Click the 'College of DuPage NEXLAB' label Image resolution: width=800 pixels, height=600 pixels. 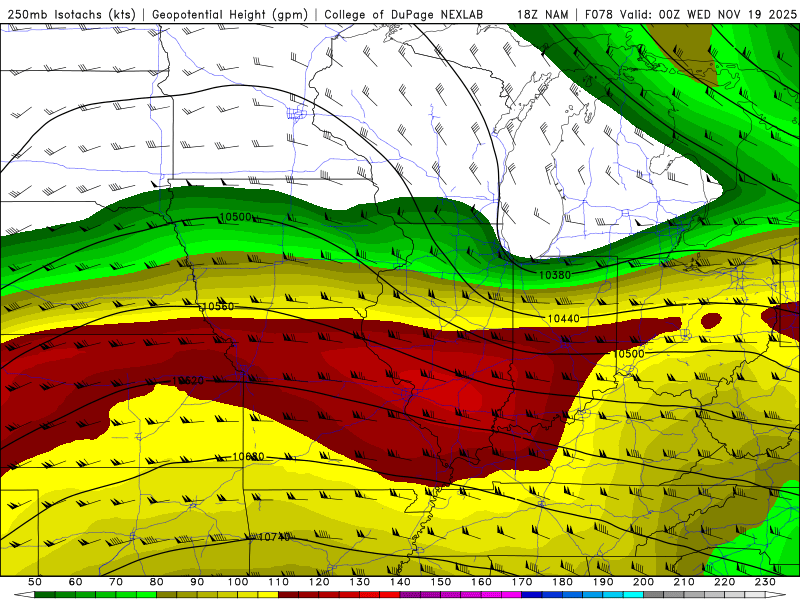point(404,14)
